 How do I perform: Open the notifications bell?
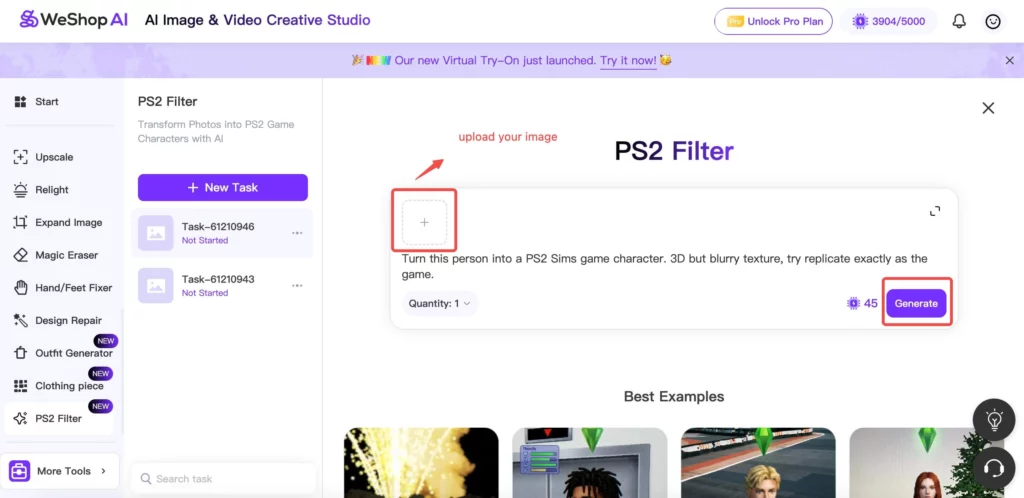959,22
